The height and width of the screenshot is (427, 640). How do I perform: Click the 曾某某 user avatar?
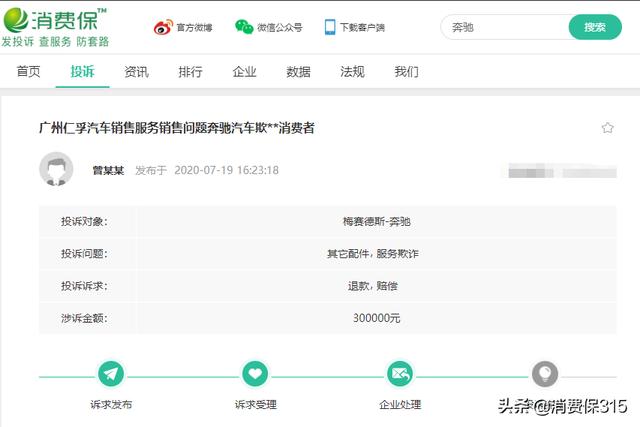point(56,169)
